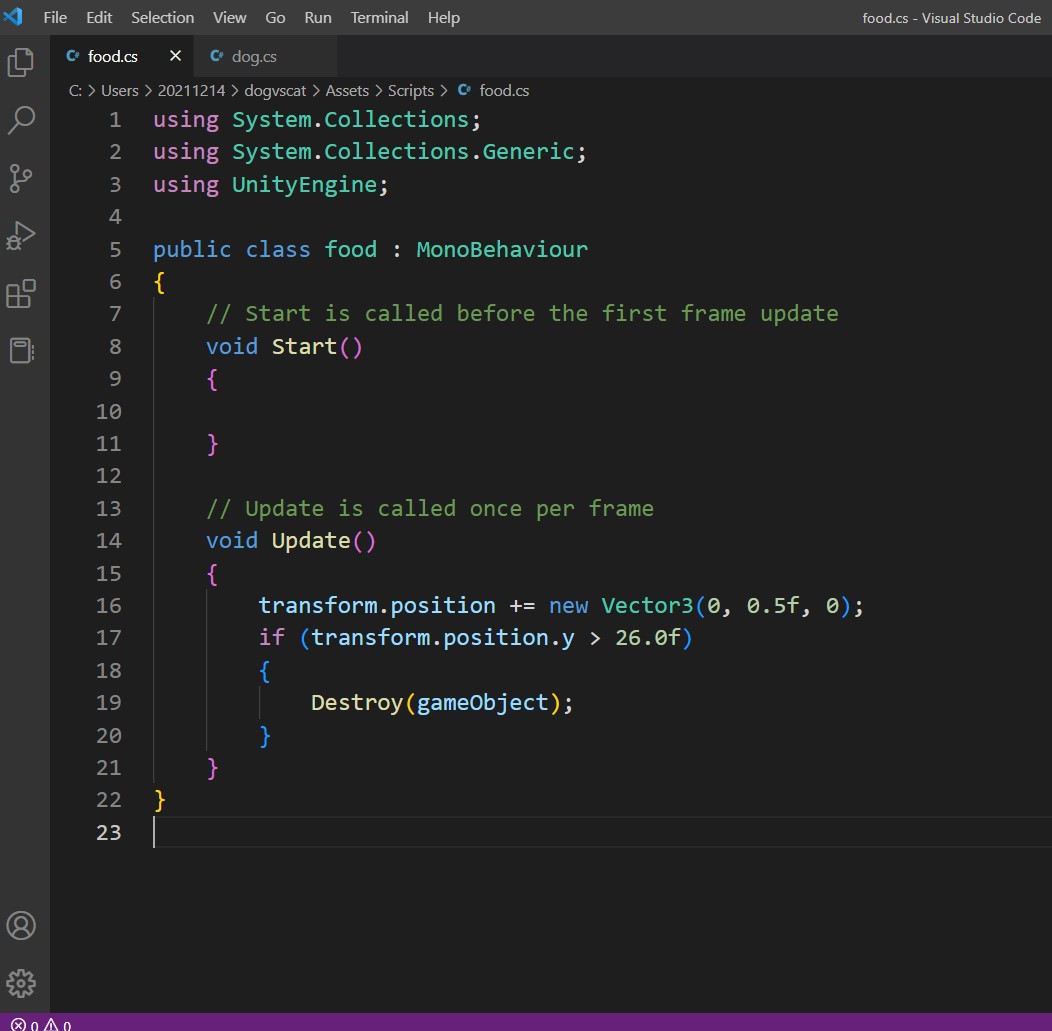Open the Run menu
The width and height of the screenshot is (1052, 1031).
[318, 17]
